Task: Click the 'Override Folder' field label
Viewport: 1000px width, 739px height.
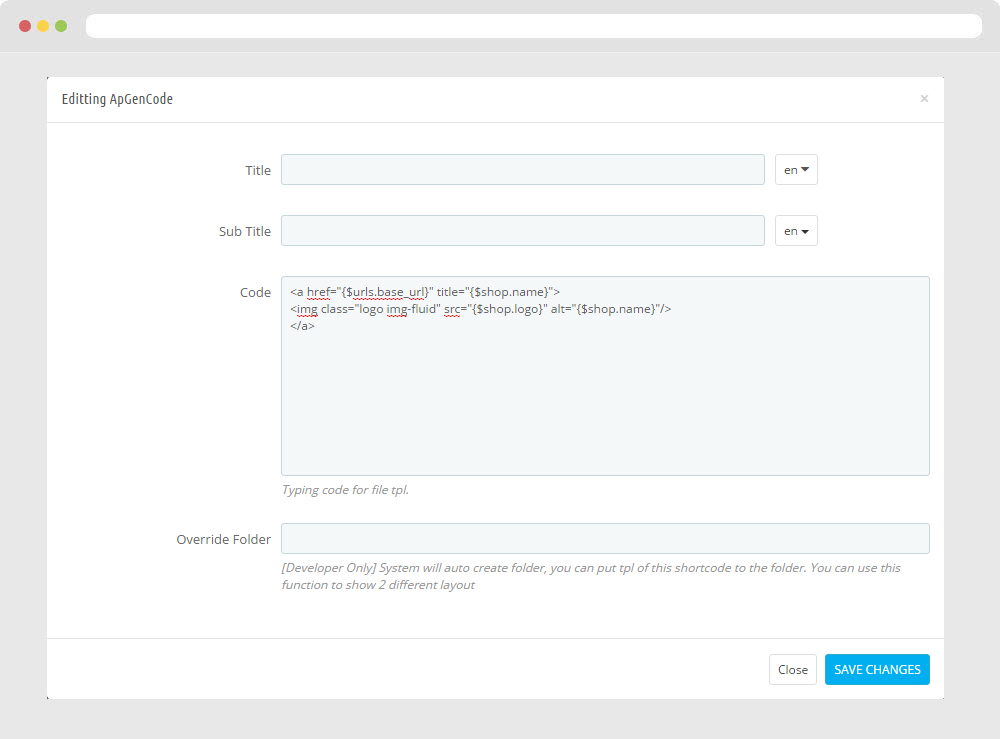Action: pos(224,539)
